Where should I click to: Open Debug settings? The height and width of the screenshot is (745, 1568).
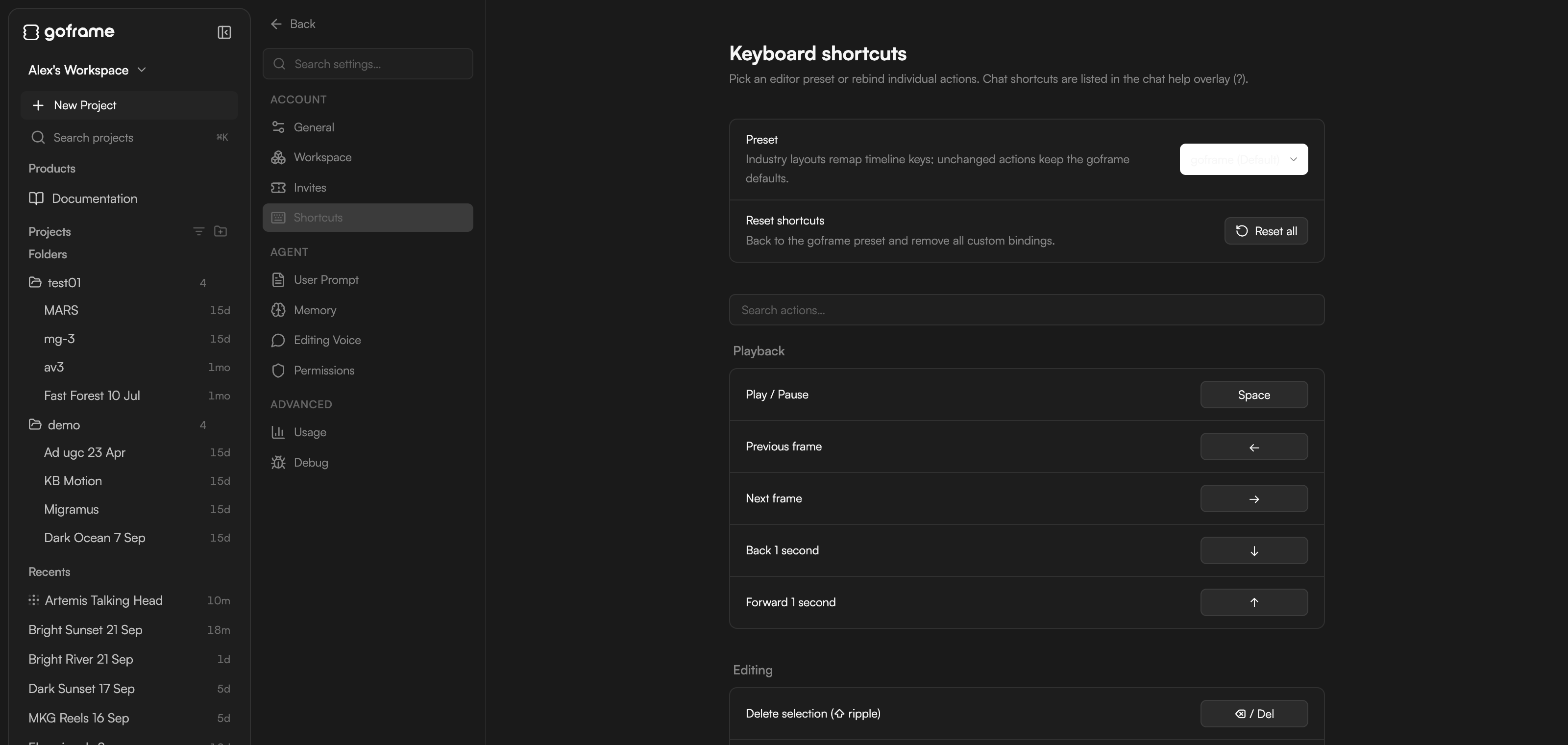[367, 463]
